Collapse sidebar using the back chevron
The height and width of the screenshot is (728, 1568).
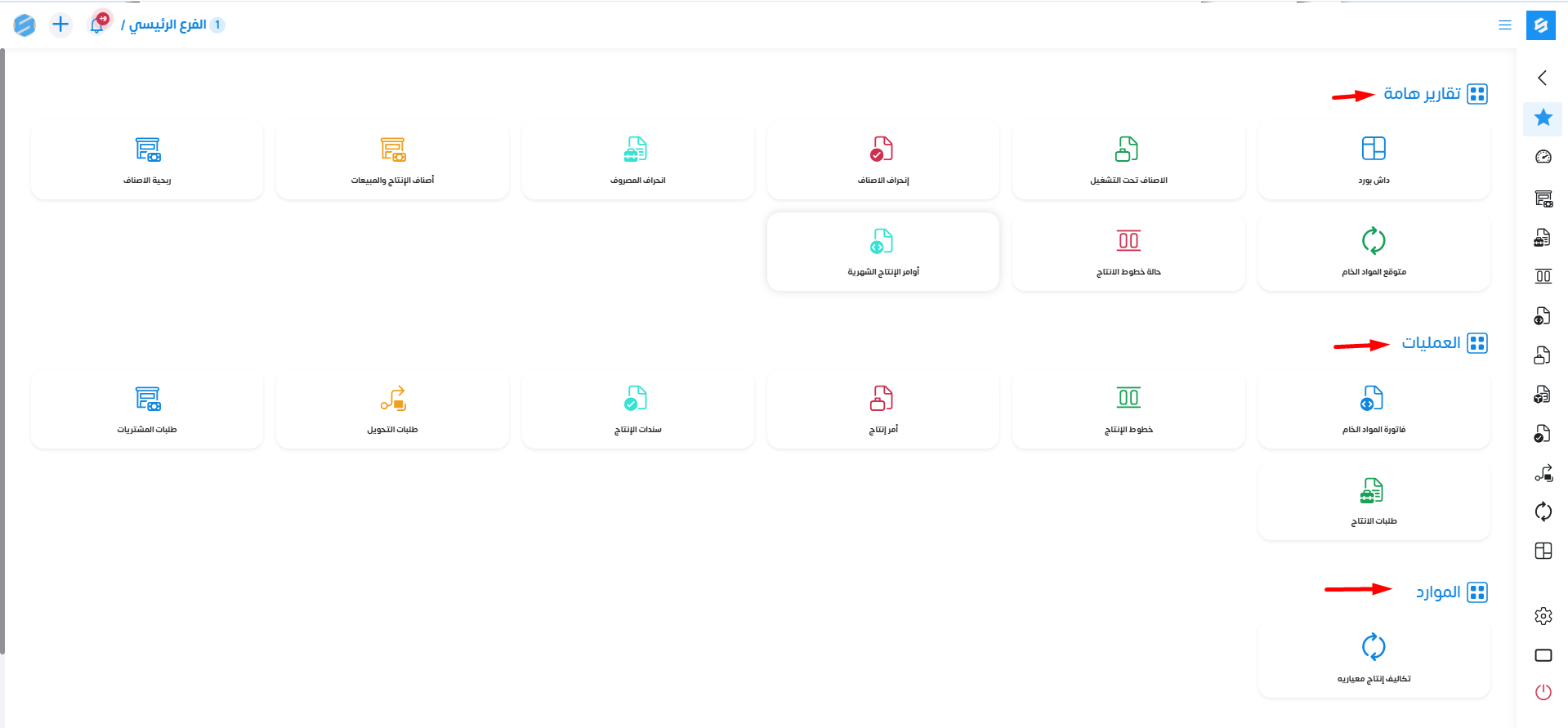pyautogui.click(x=1542, y=78)
